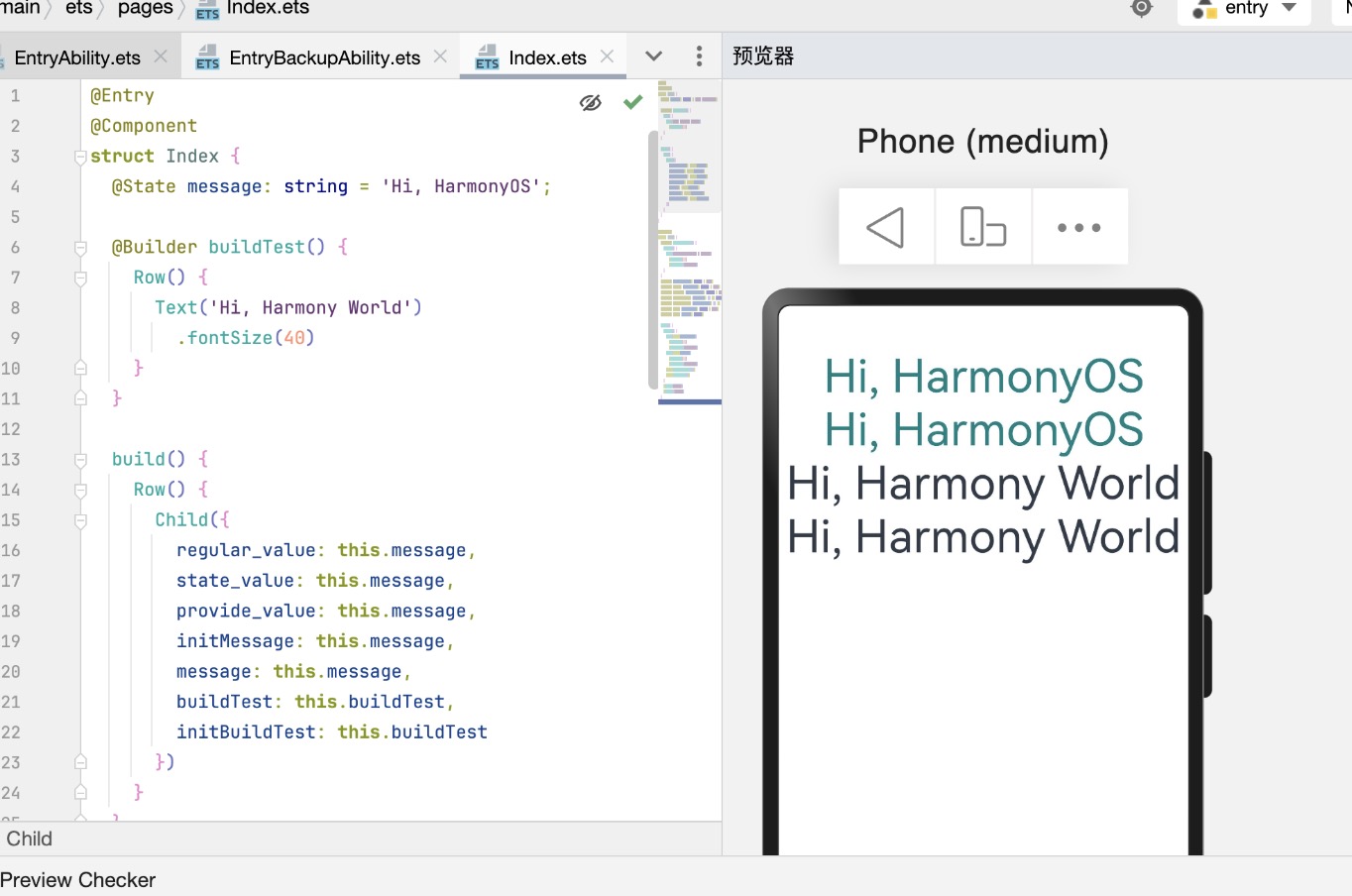Collapse the struct Index fold marker
This screenshot has width=1352, height=896.
(x=80, y=157)
